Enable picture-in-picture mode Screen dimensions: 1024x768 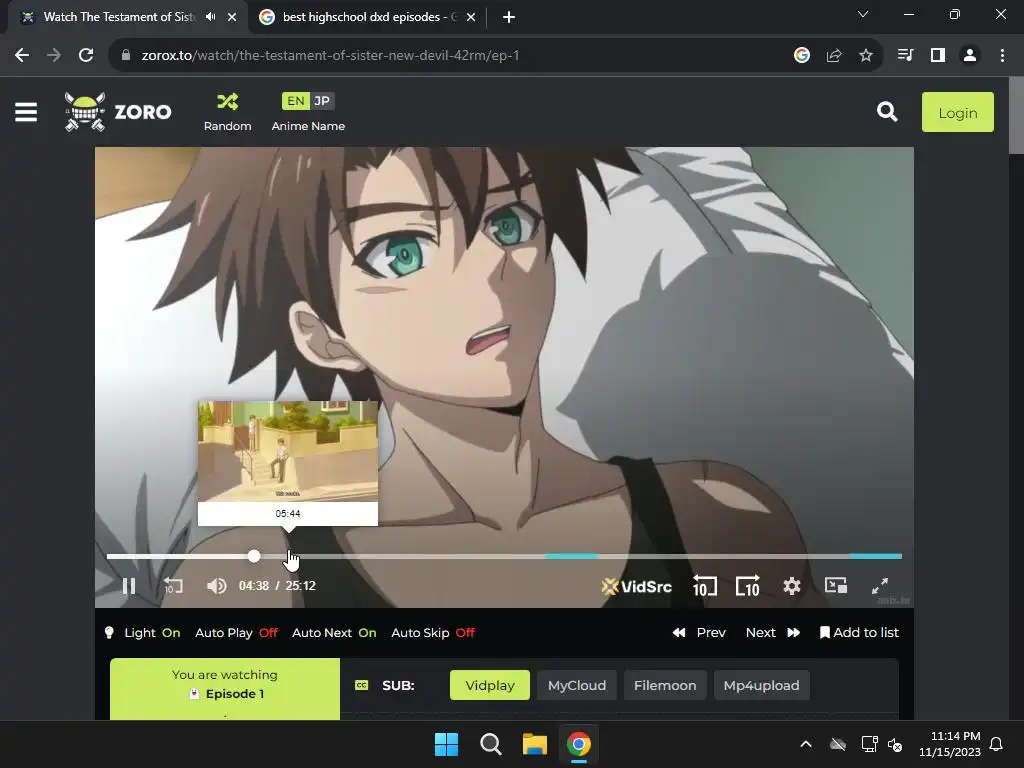point(835,585)
